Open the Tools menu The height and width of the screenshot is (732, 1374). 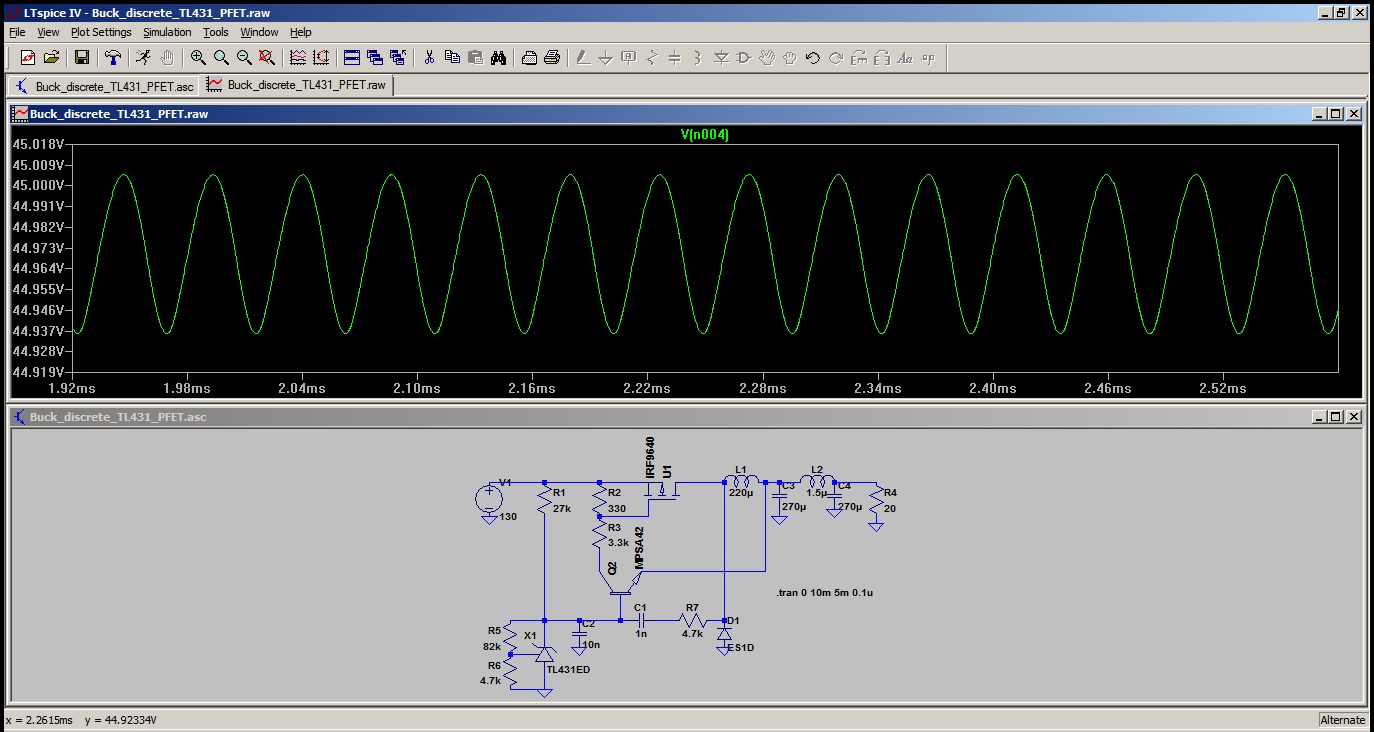(x=216, y=32)
